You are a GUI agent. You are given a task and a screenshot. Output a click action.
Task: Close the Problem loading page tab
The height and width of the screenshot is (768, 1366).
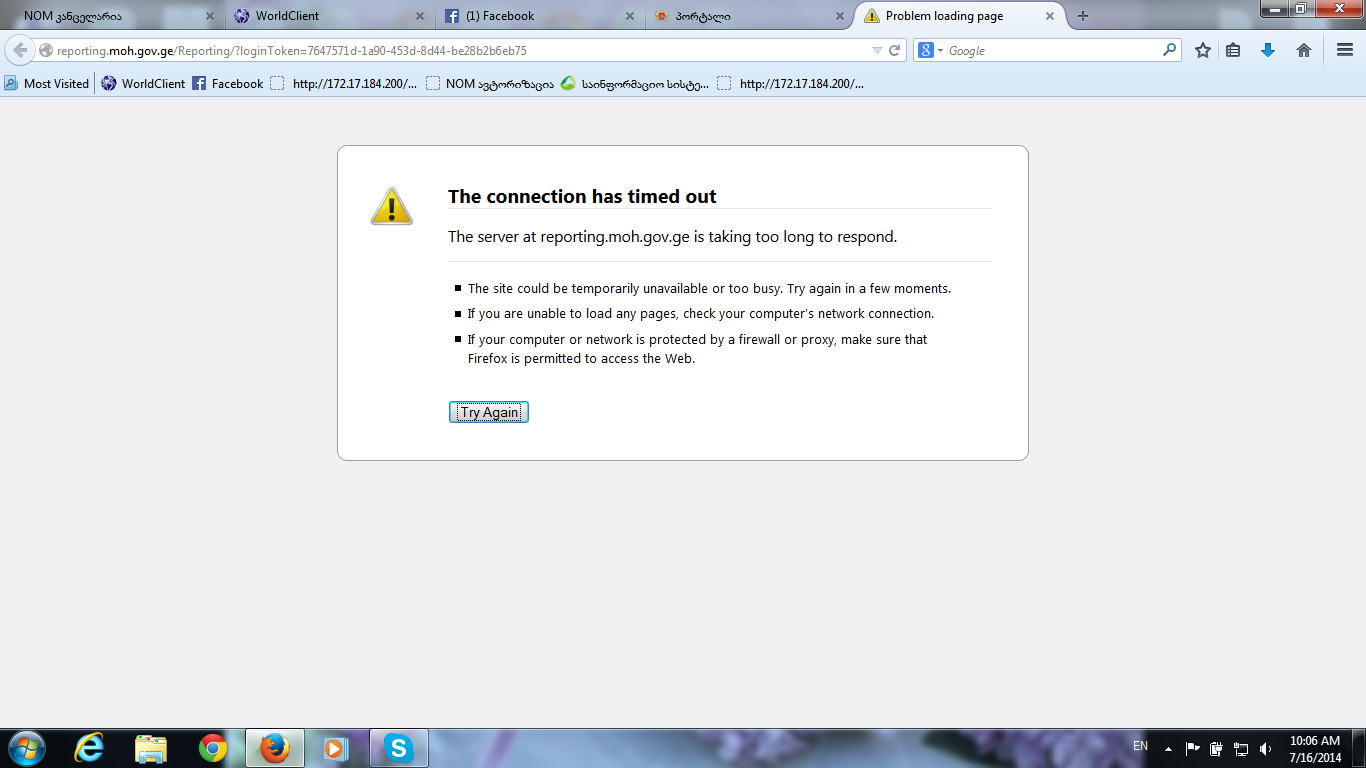(1049, 16)
